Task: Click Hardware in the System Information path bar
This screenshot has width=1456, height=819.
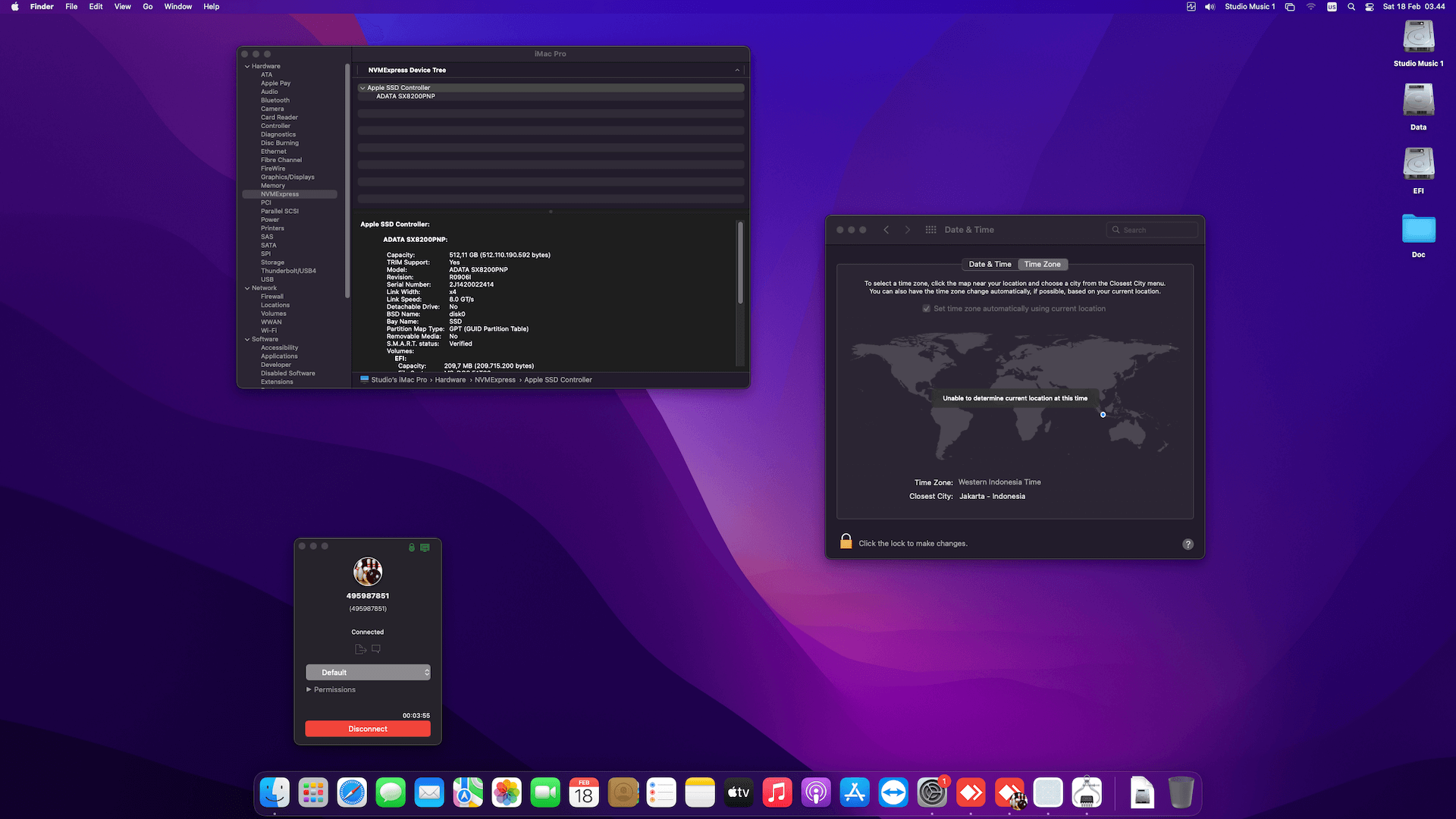Action: click(450, 380)
